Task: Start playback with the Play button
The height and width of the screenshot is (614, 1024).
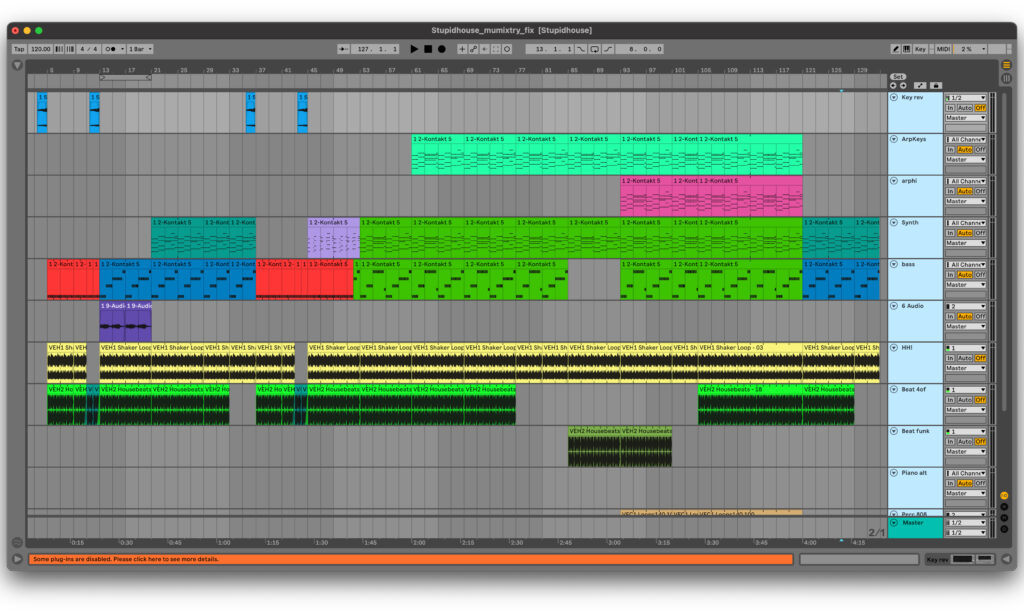Action: pos(413,49)
